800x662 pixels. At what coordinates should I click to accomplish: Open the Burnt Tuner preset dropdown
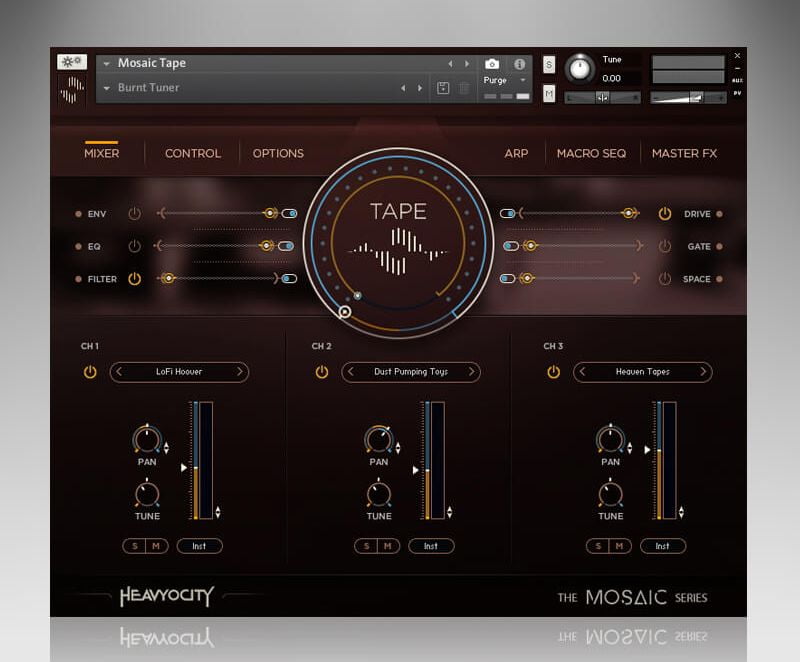click(107, 88)
